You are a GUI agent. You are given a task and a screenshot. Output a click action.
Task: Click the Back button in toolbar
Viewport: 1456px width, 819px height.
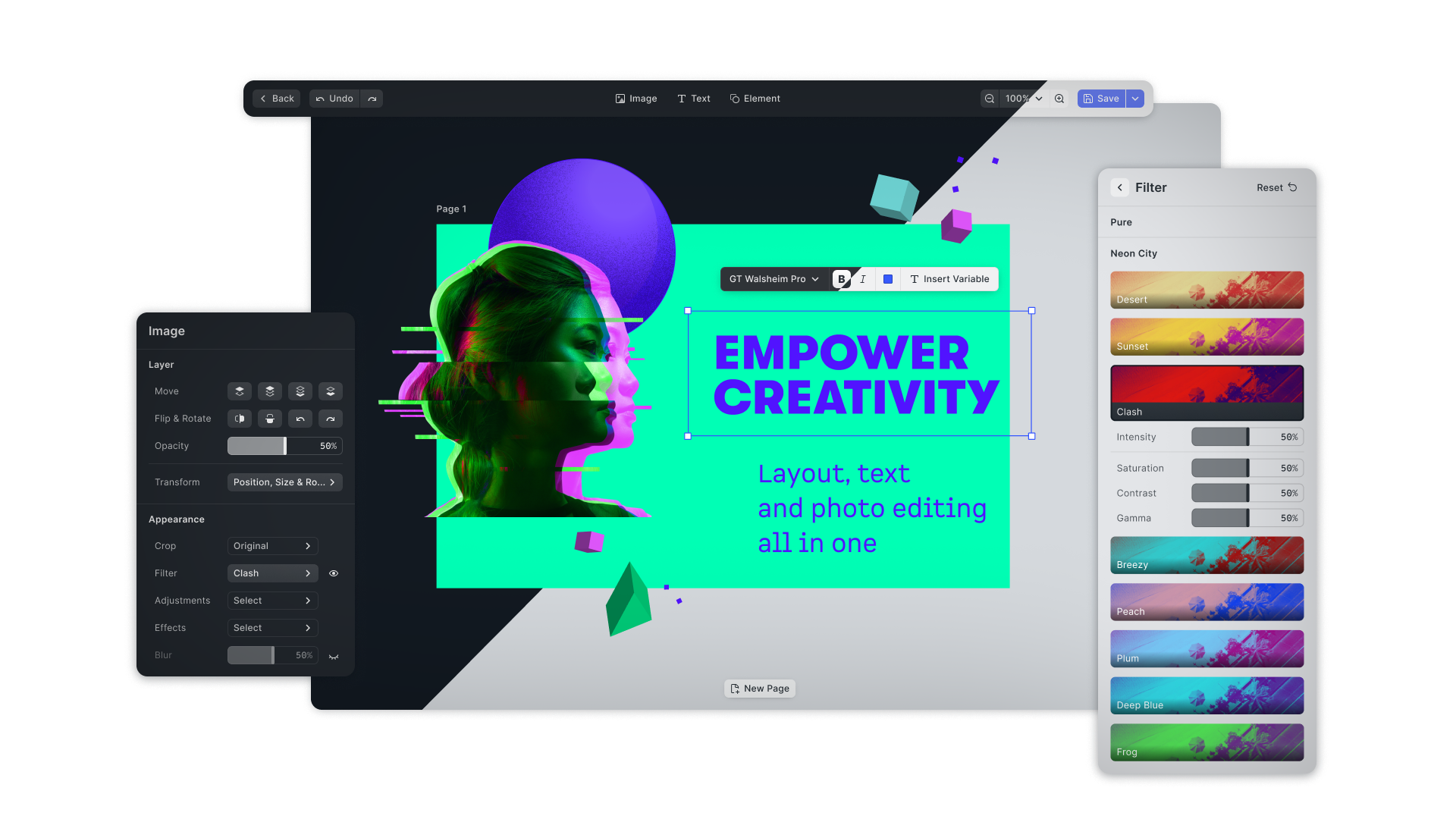coord(277,98)
